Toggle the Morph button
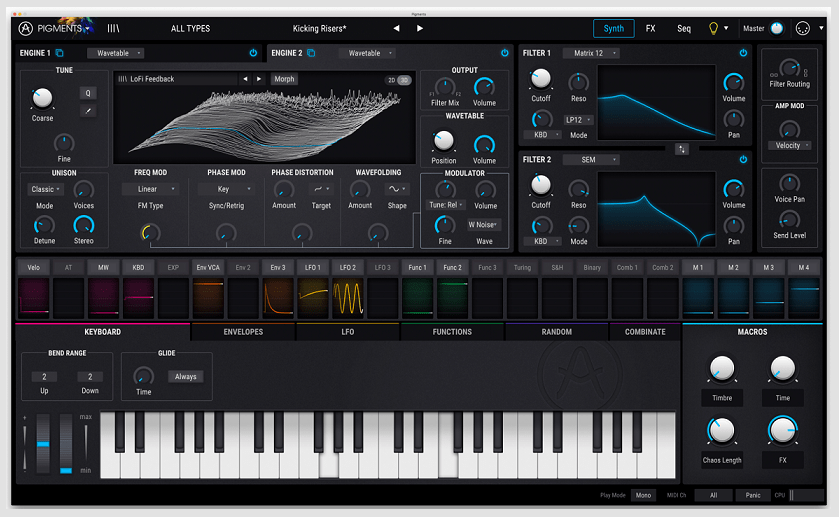Viewport: 839px width, 517px height. [x=284, y=79]
